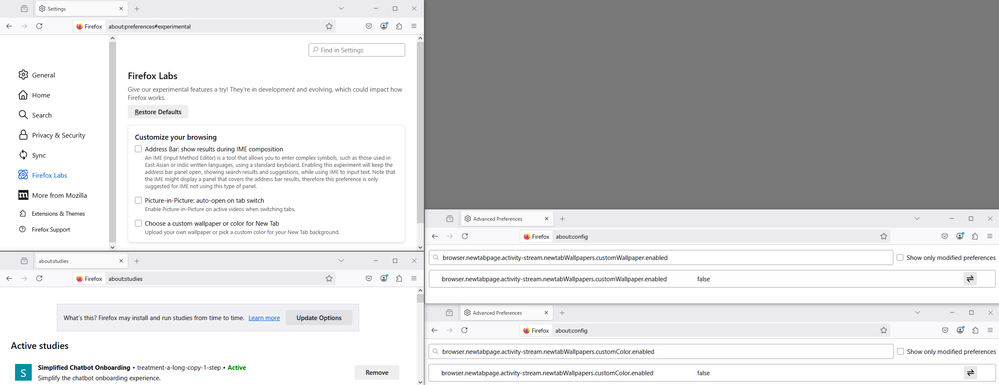Image resolution: width=999 pixels, height=385 pixels.
Task: Select Advanced Preferences tab in customWallpaper window
Action: (507, 219)
